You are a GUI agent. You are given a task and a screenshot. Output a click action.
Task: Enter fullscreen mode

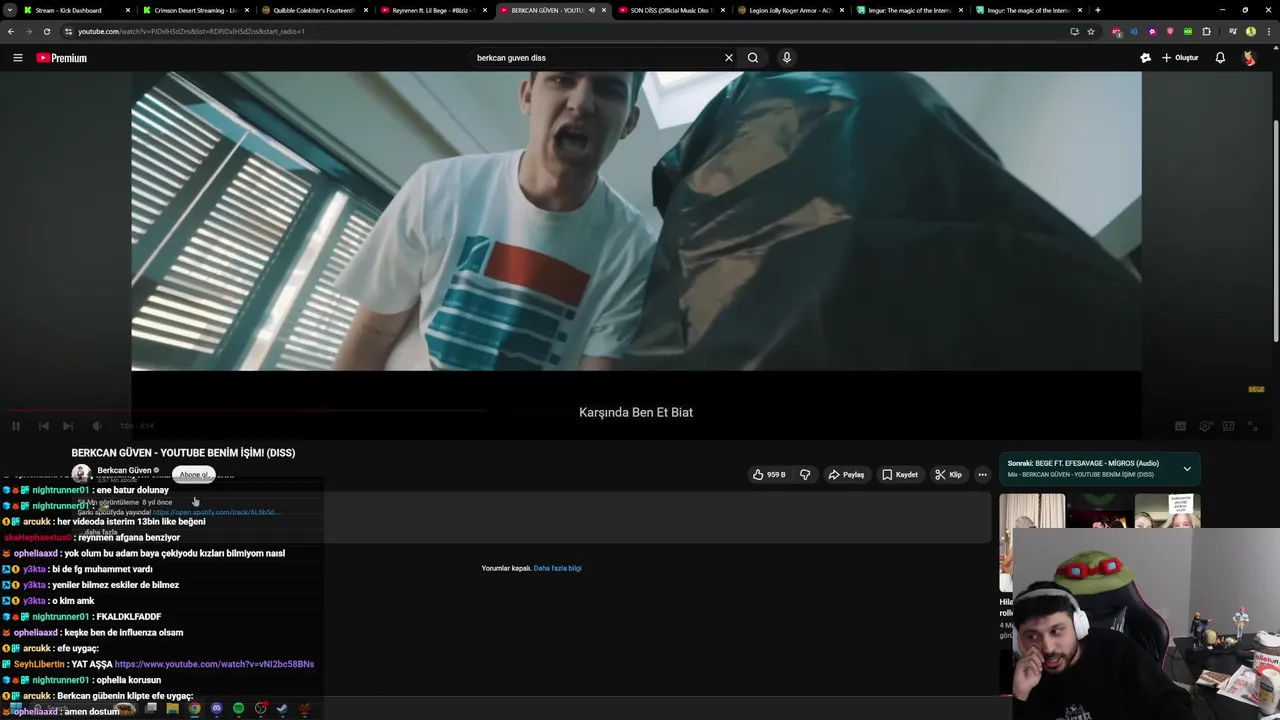(x=1253, y=426)
